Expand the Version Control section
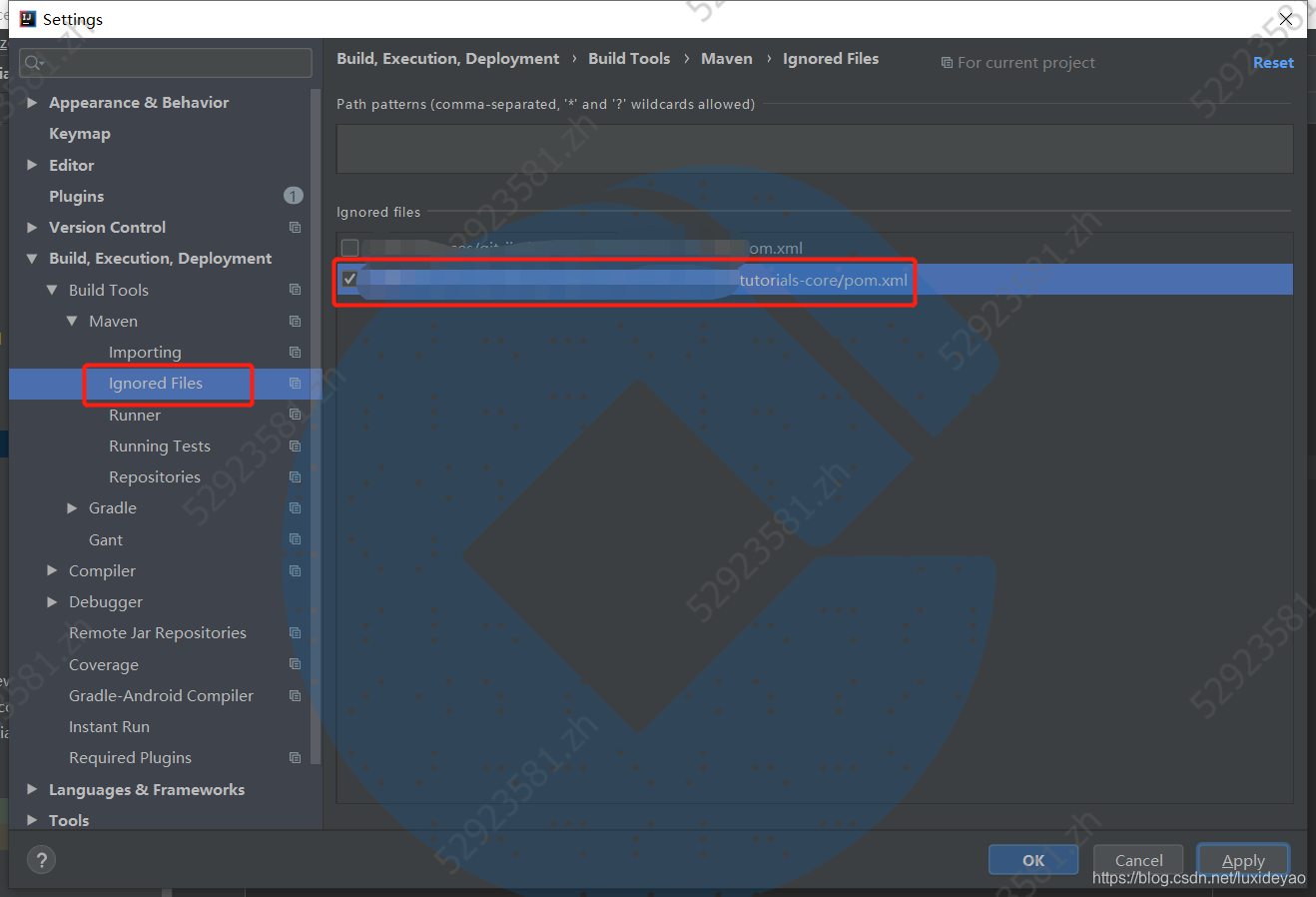1316x897 pixels. coord(32,227)
